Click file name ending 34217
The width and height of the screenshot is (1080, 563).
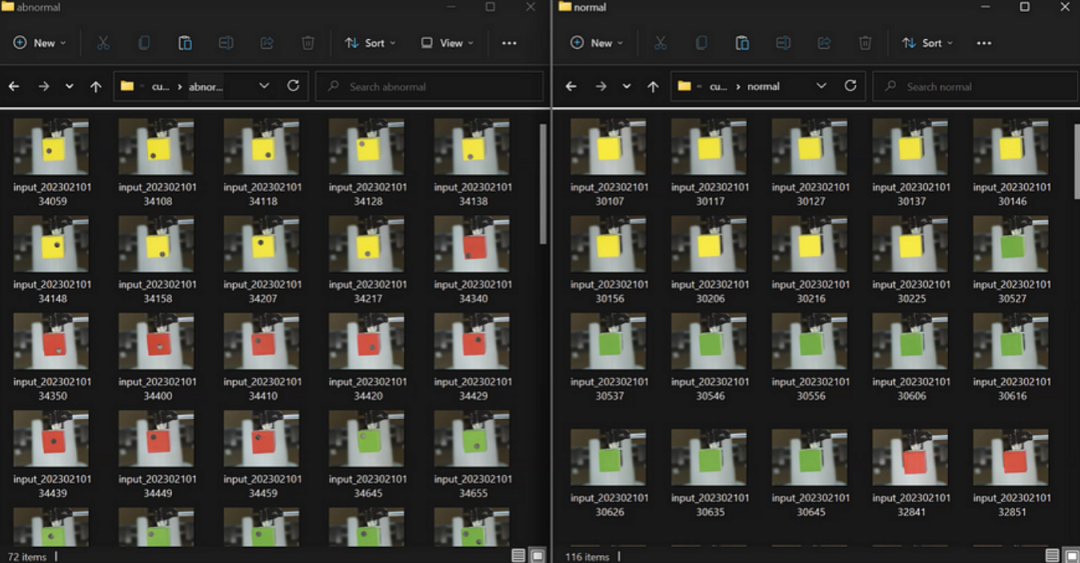click(x=368, y=291)
